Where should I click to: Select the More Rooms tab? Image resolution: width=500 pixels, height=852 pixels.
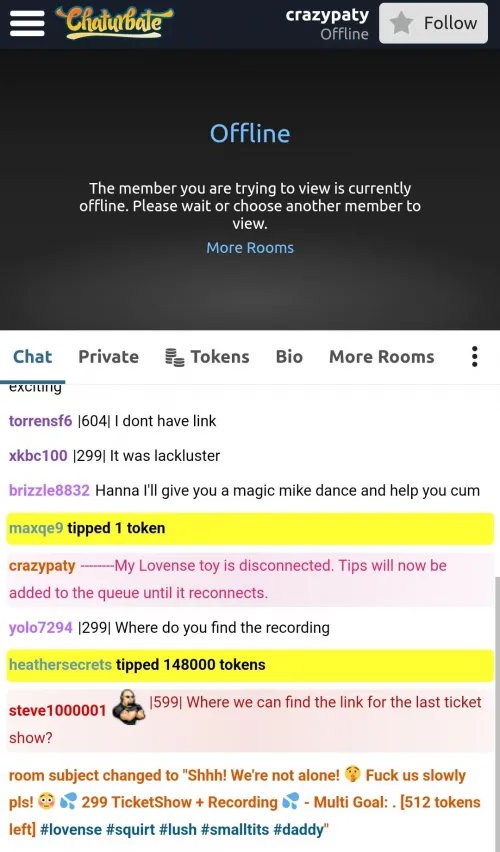coord(382,357)
